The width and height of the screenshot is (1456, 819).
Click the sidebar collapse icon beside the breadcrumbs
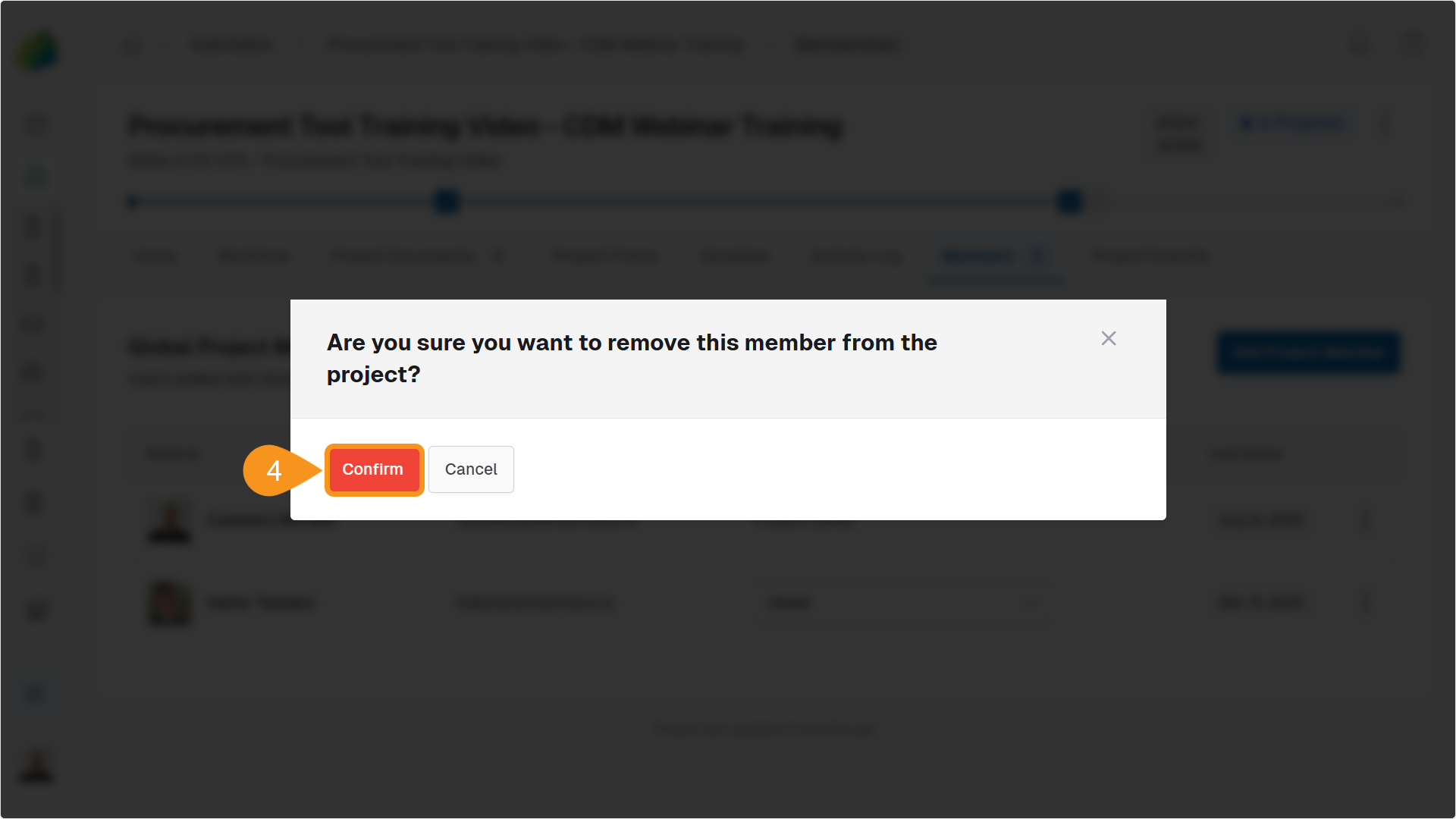click(x=133, y=45)
